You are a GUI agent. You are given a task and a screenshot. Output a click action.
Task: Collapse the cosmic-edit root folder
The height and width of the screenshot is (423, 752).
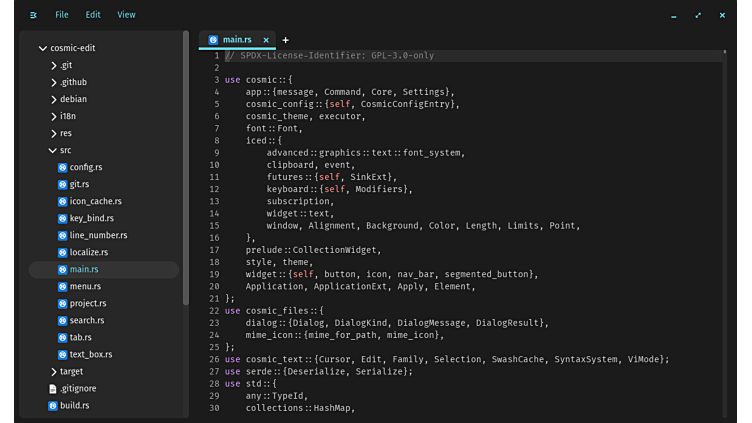[x=42, y=48]
